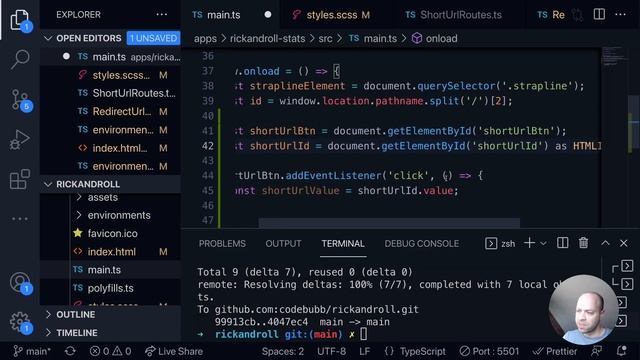The height and width of the screenshot is (360, 640).
Task: Open the Search view in activity bar
Action: (20, 59)
